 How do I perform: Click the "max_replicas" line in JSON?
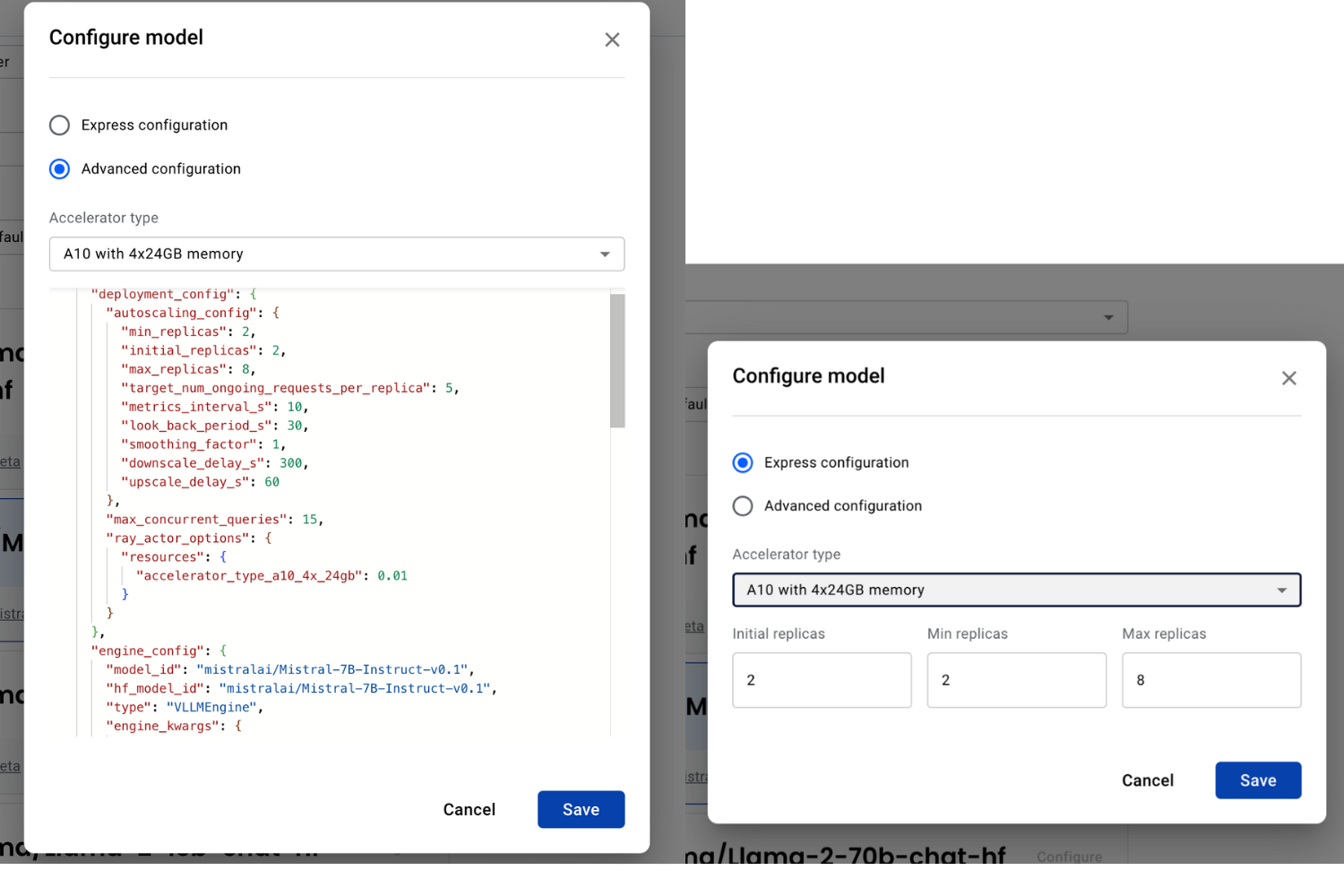[x=188, y=369]
